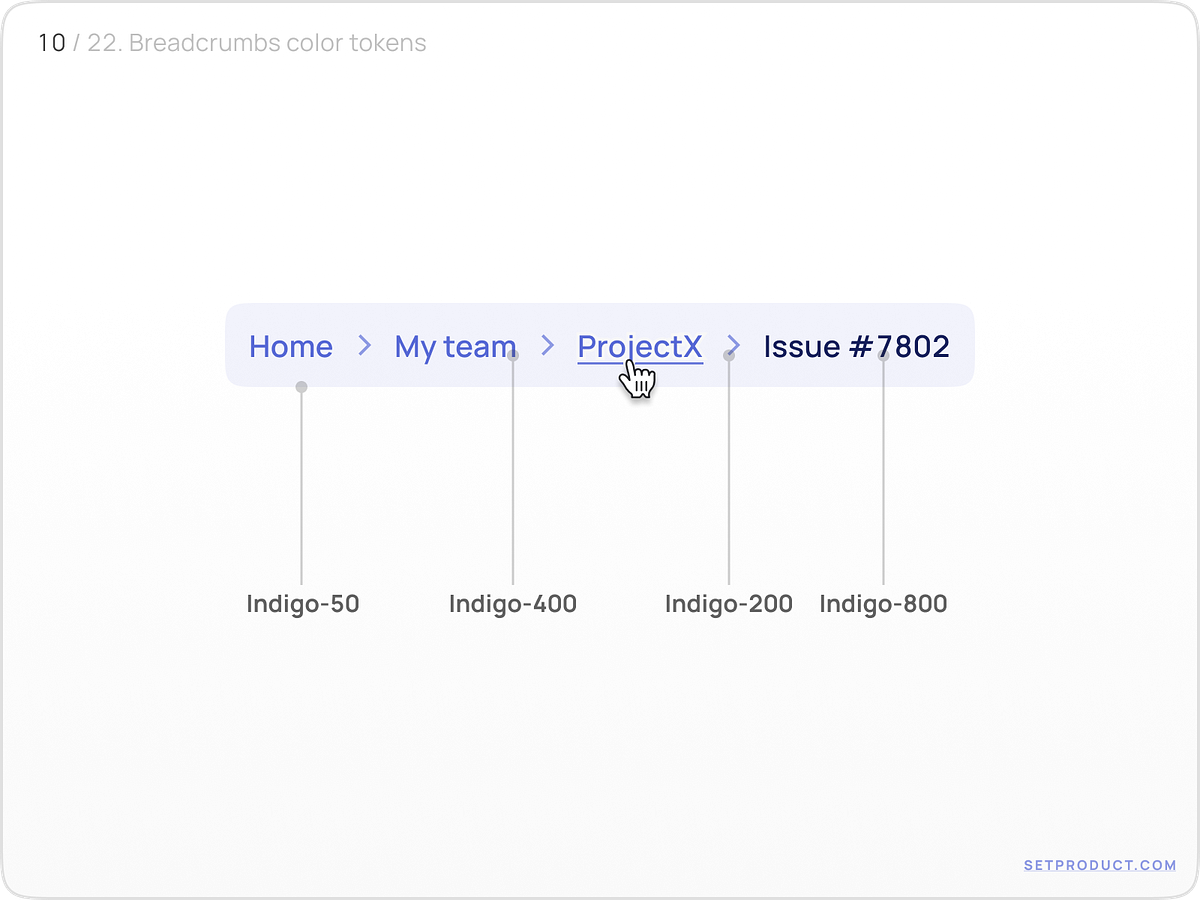The width and height of the screenshot is (1200, 900).
Task: Click the chevron separator after My team
Action: tap(546, 347)
